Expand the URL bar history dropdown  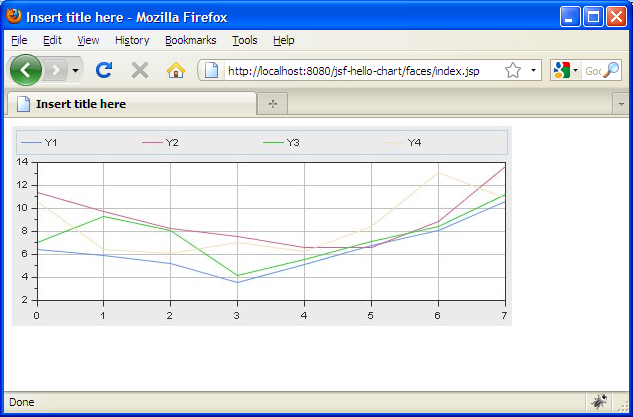point(533,71)
